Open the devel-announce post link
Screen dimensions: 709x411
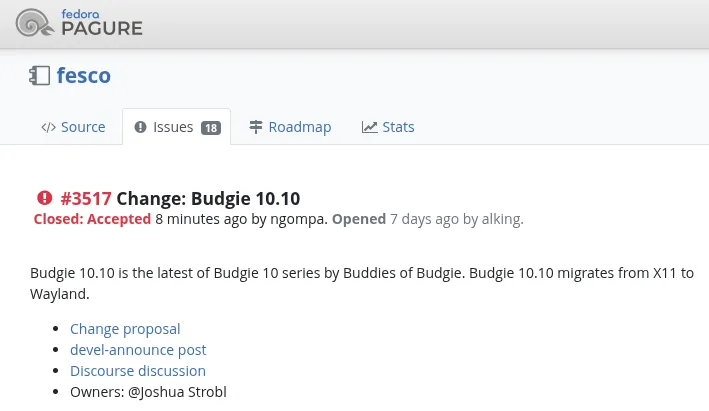[138, 350]
